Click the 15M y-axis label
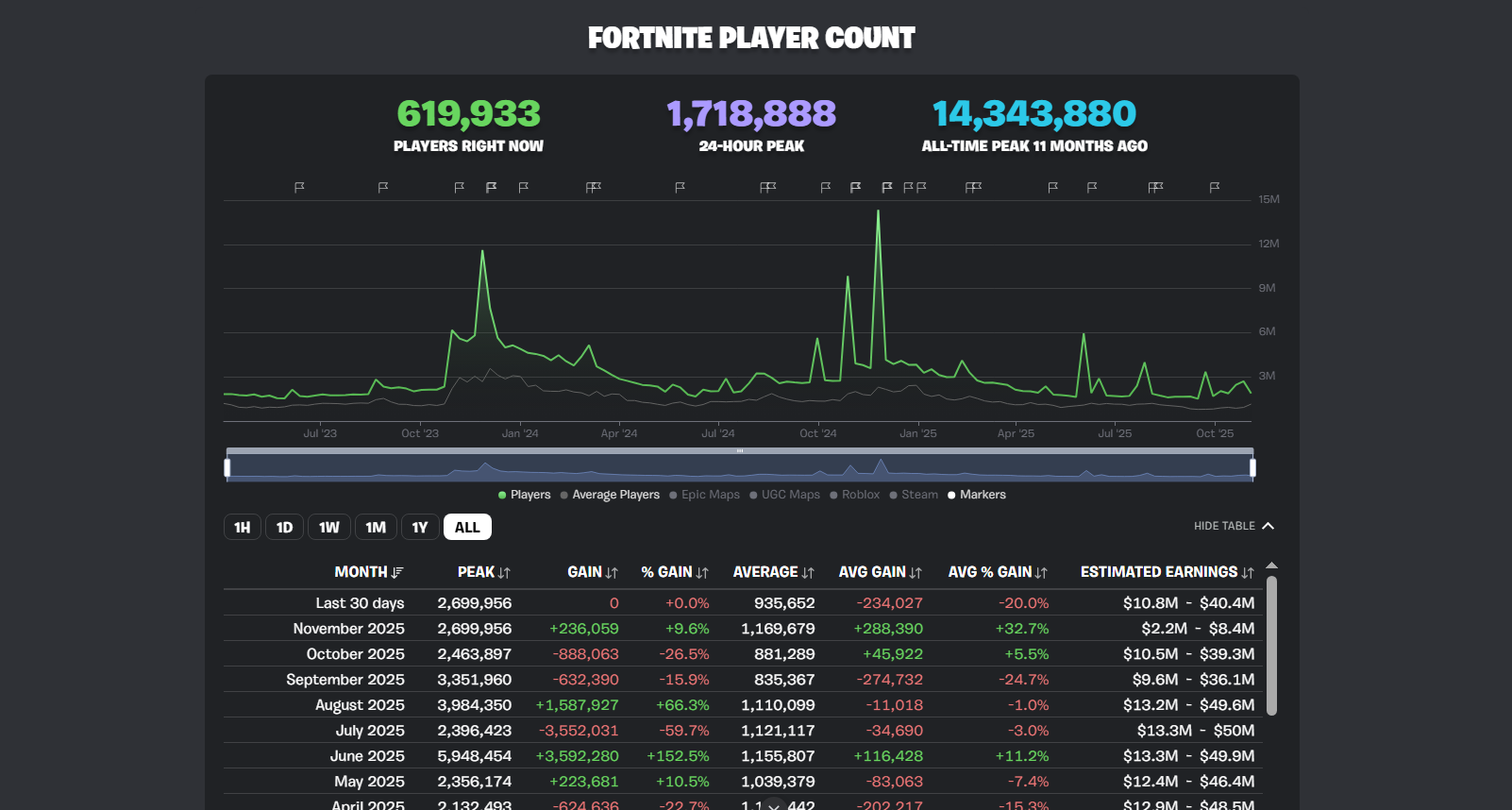Viewport: 1512px width, 810px height. (x=1268, y=199)
